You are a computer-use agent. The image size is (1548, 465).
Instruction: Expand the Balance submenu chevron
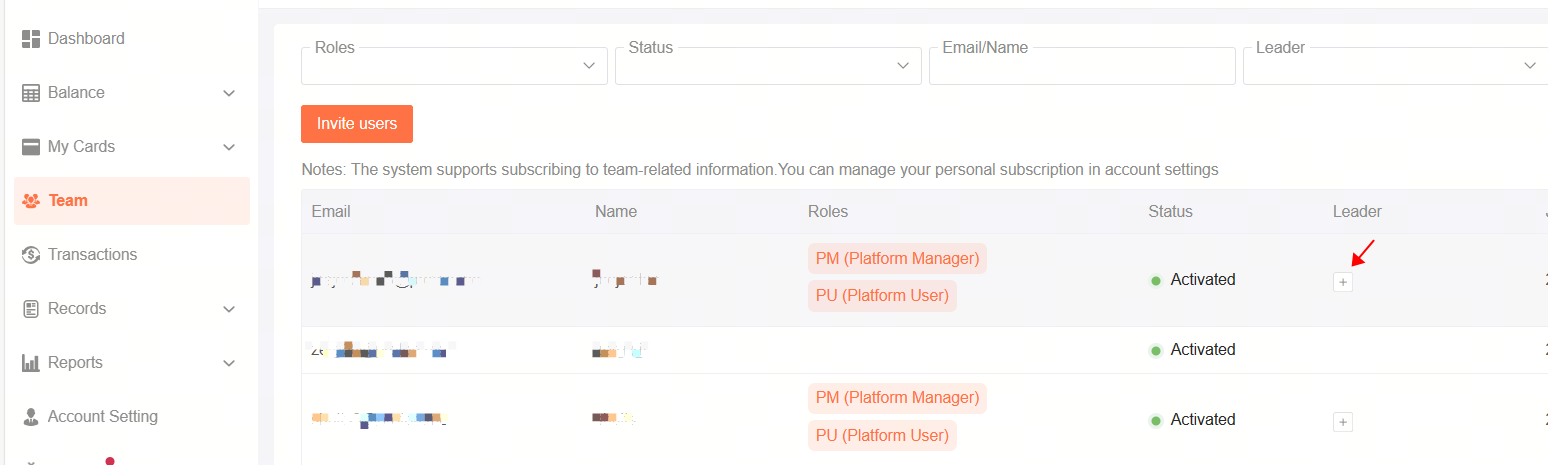[x=229, y=93]
